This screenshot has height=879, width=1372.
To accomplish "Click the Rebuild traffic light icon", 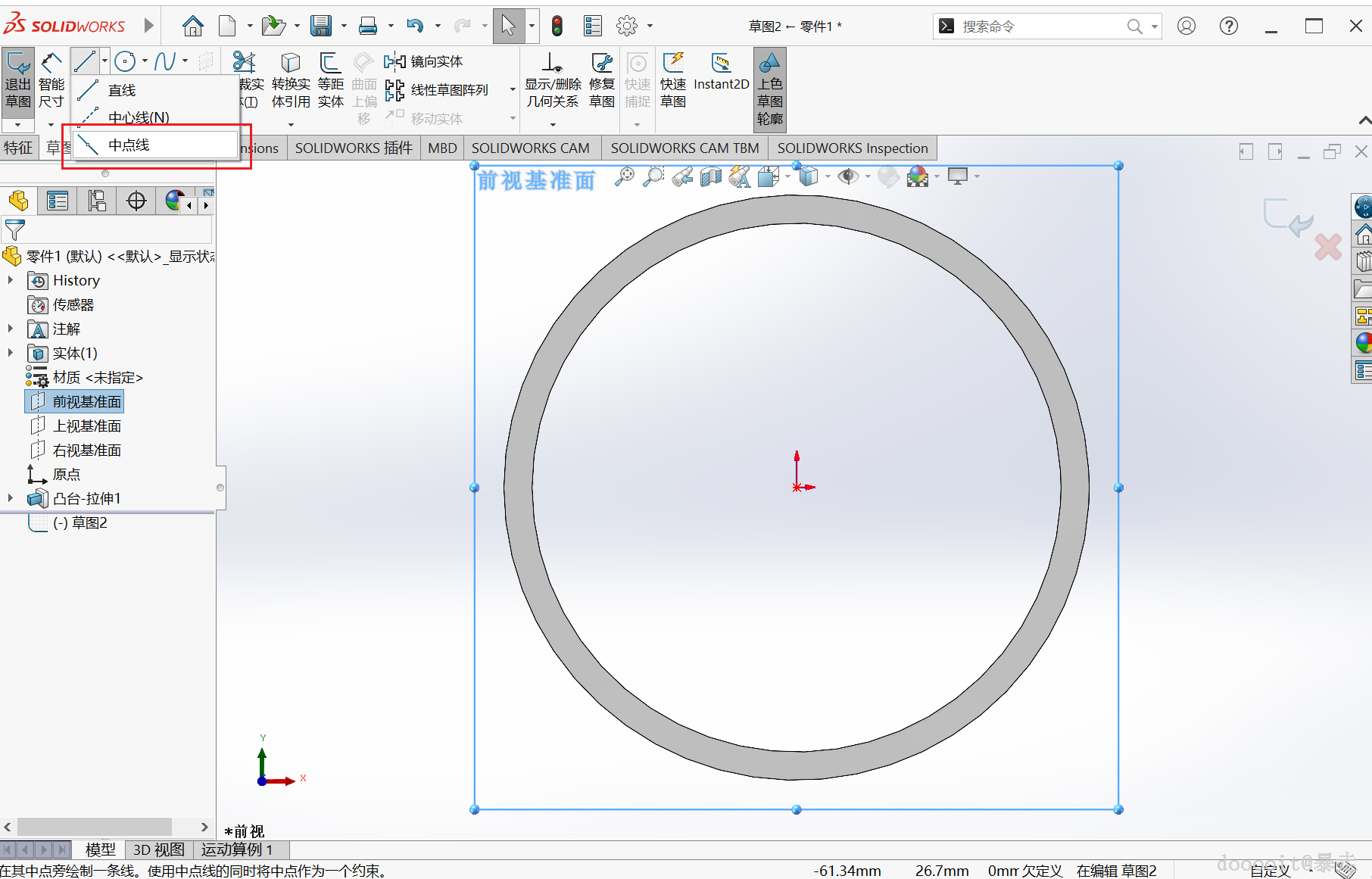I will [x=557, y=26].
